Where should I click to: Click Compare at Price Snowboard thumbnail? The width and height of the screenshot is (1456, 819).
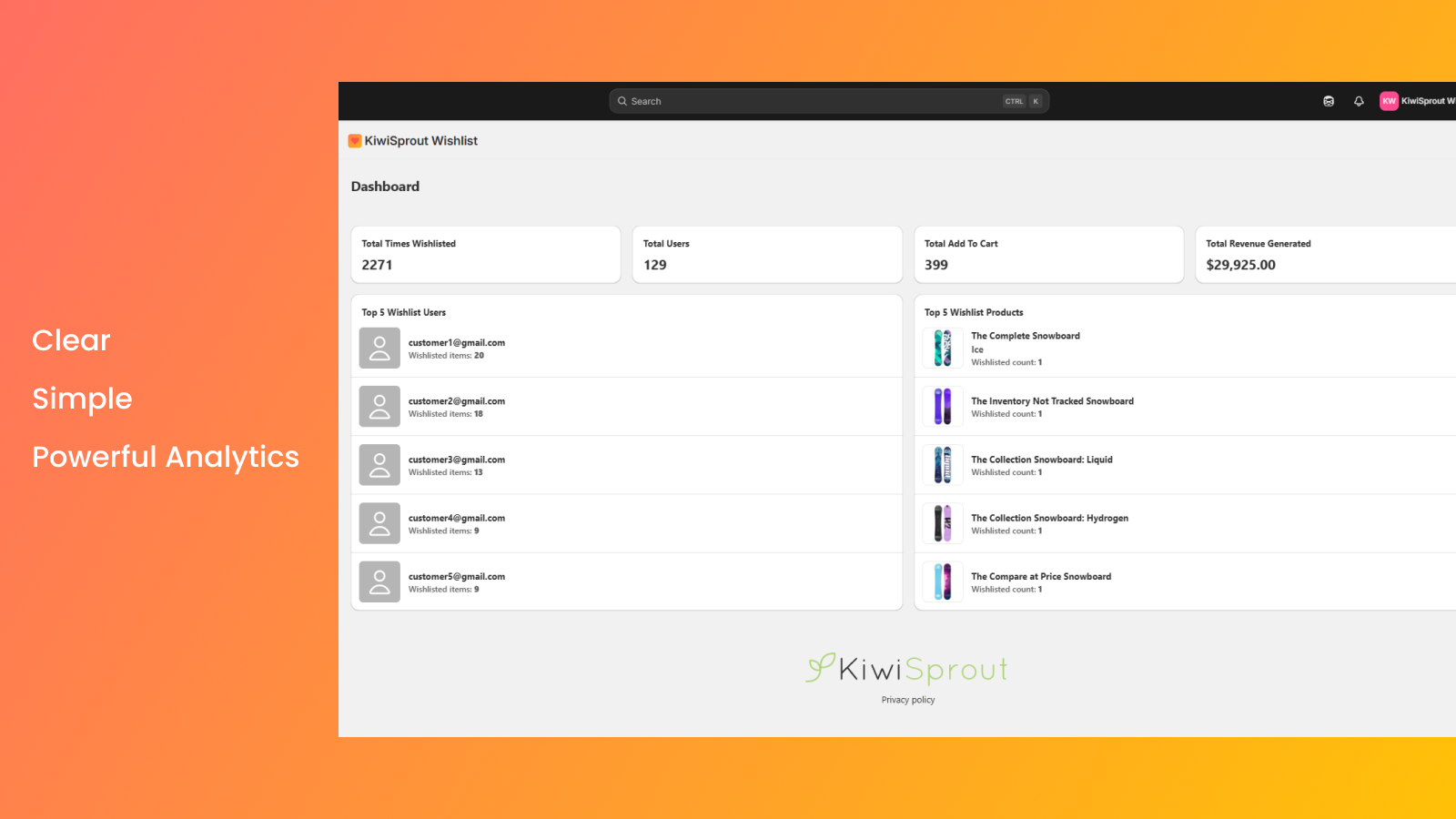tap(943, 581)
